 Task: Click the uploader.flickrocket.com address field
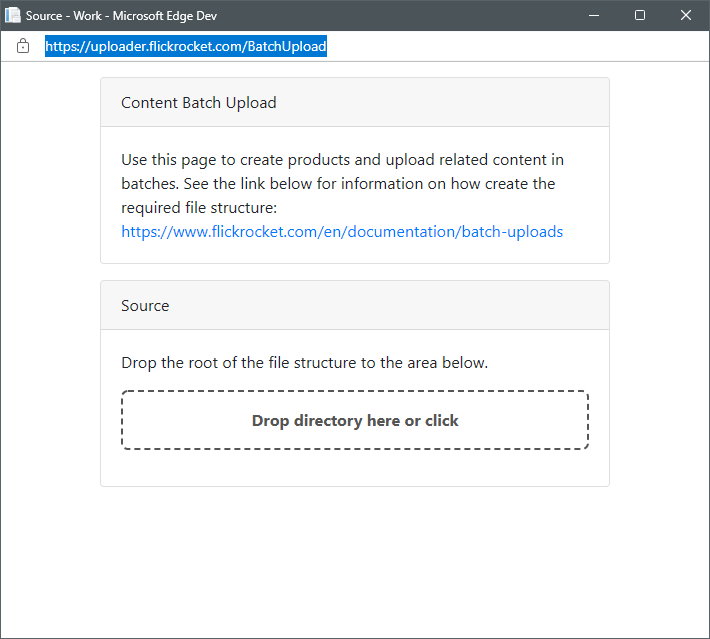coord(185,46)
